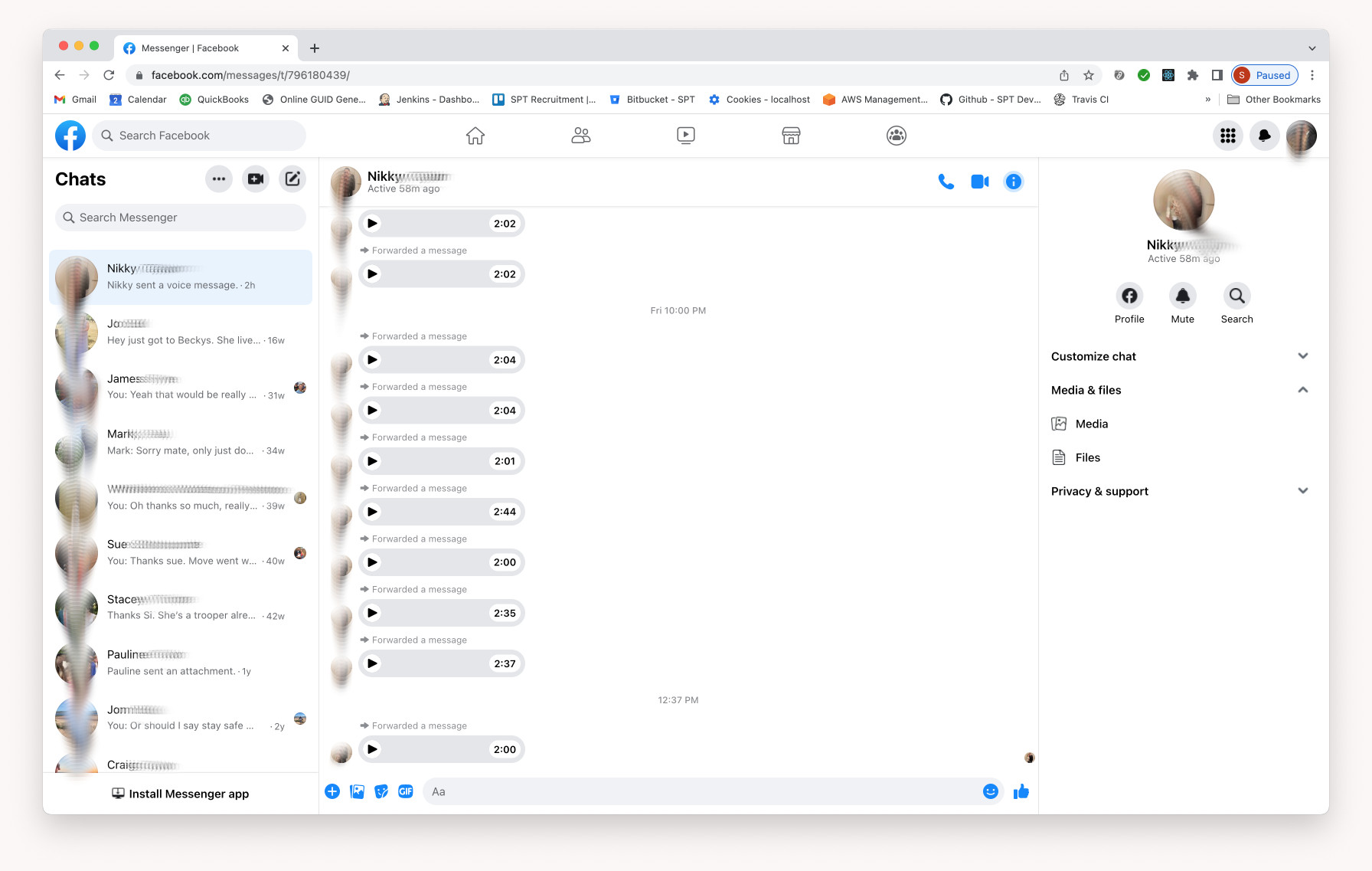Open shared Media
The width and height of the screenshot is (1372, 871).
coord(1179,424)
